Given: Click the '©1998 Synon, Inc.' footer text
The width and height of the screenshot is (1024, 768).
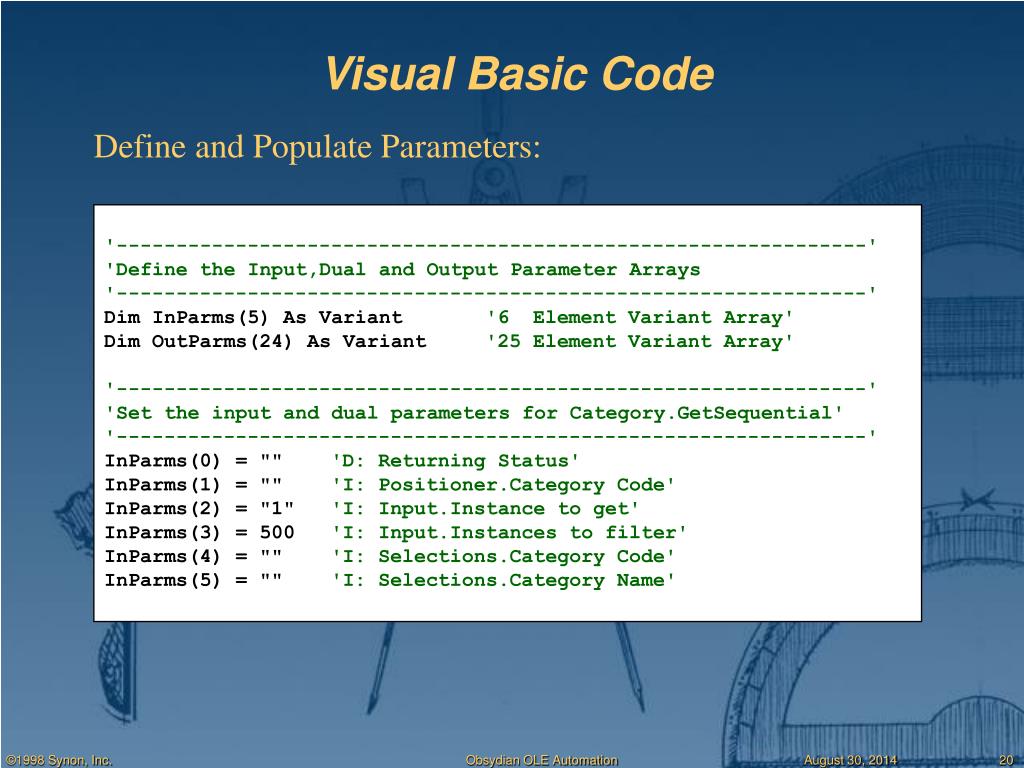Looking at the screenshot, I should (59, 760).
